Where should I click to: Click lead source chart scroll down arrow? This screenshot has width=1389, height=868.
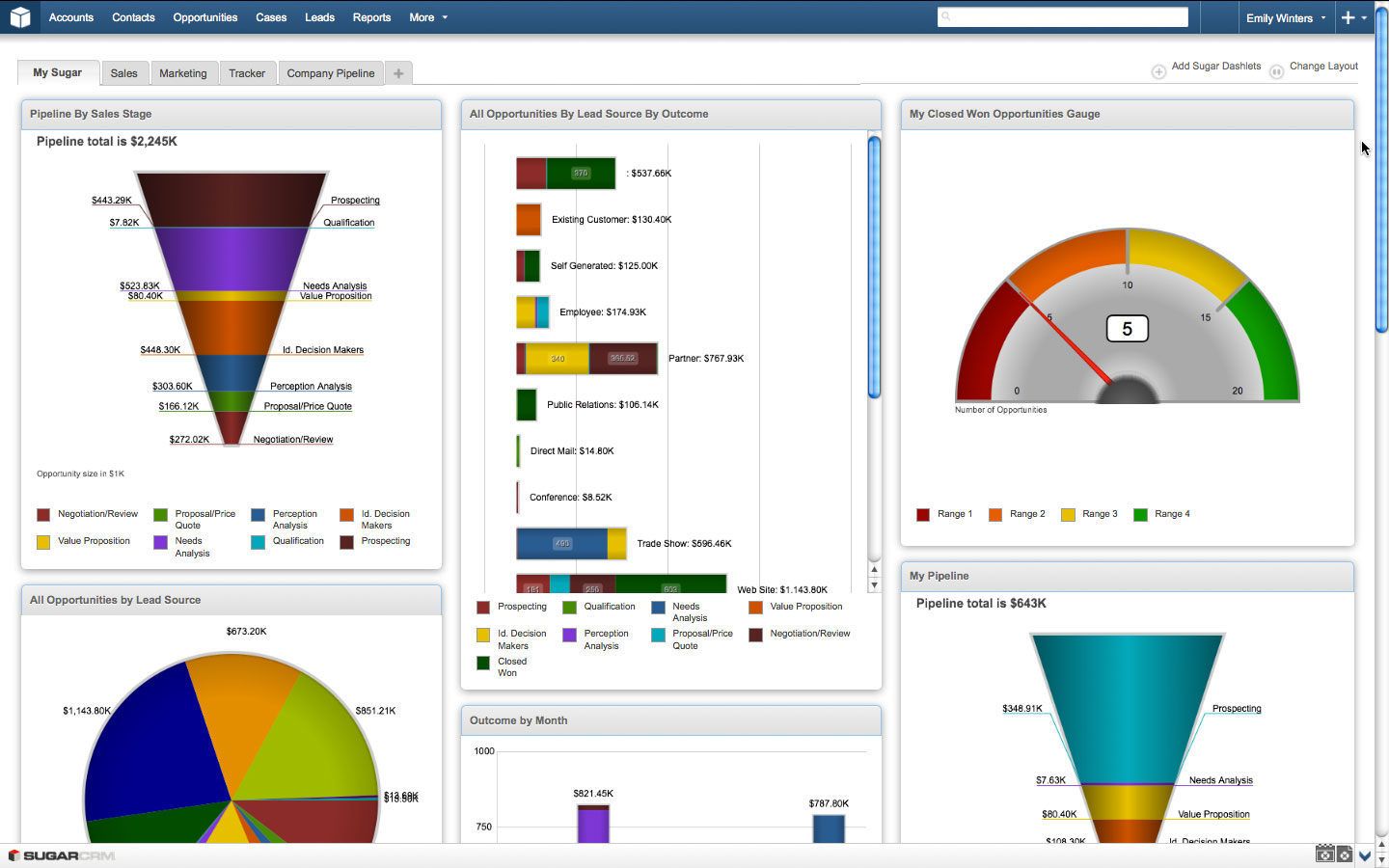[x=875, y=585]
